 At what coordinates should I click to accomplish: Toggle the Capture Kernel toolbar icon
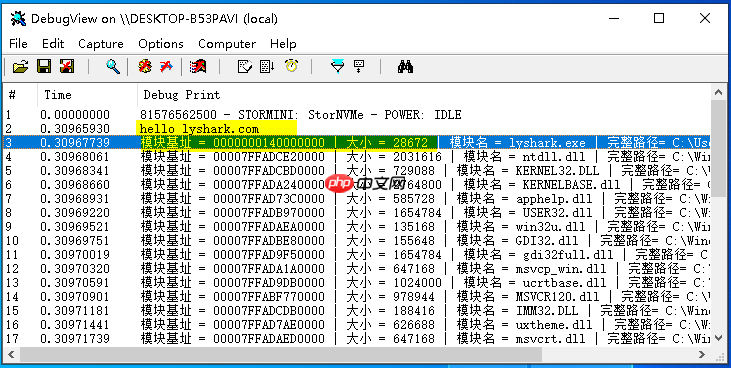tap(145, 67)
